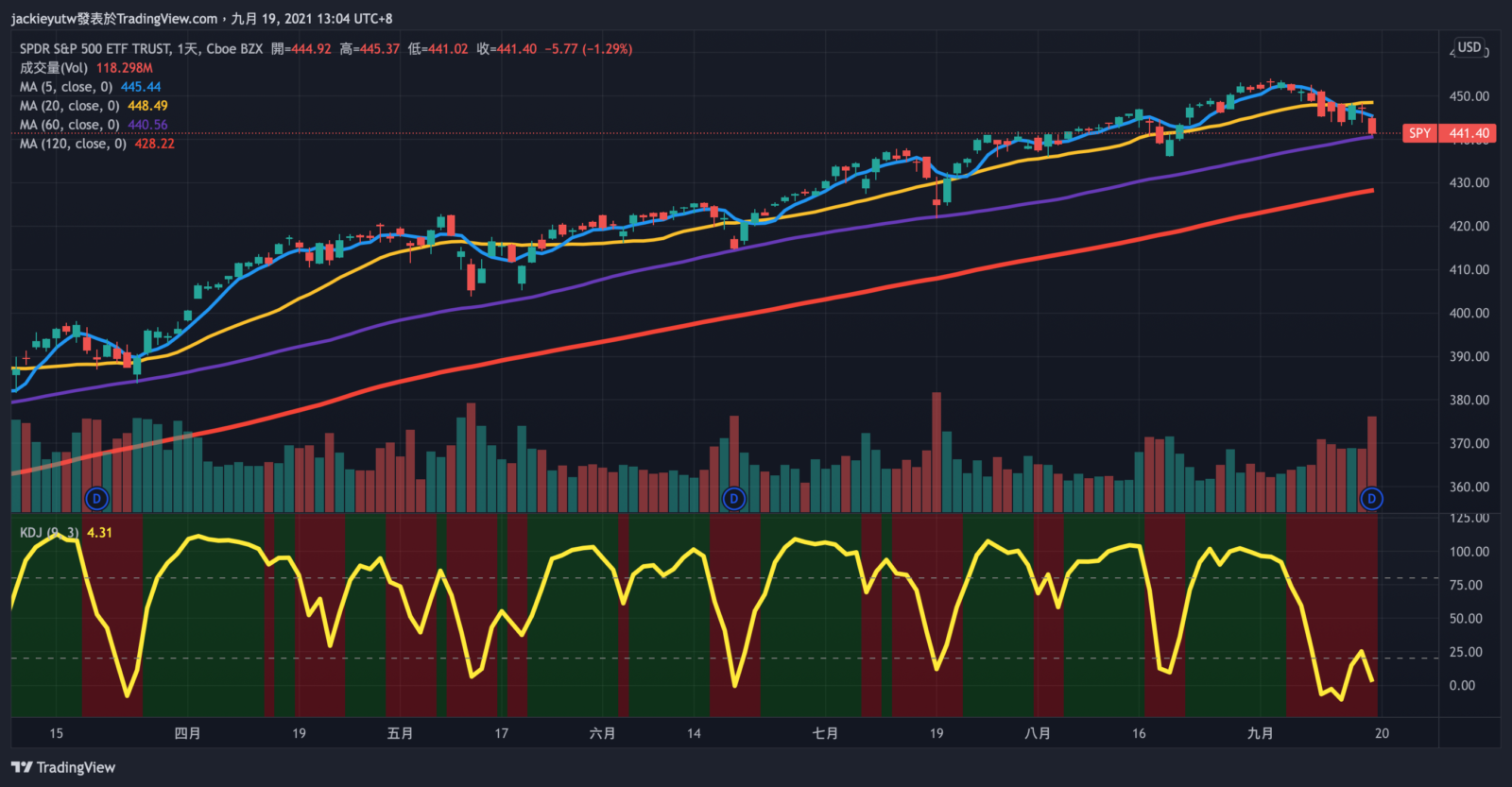Select the MA (120, close, 0) indicator legend
The height and width of the screenshot is (787, 1512).
point(73,144)
